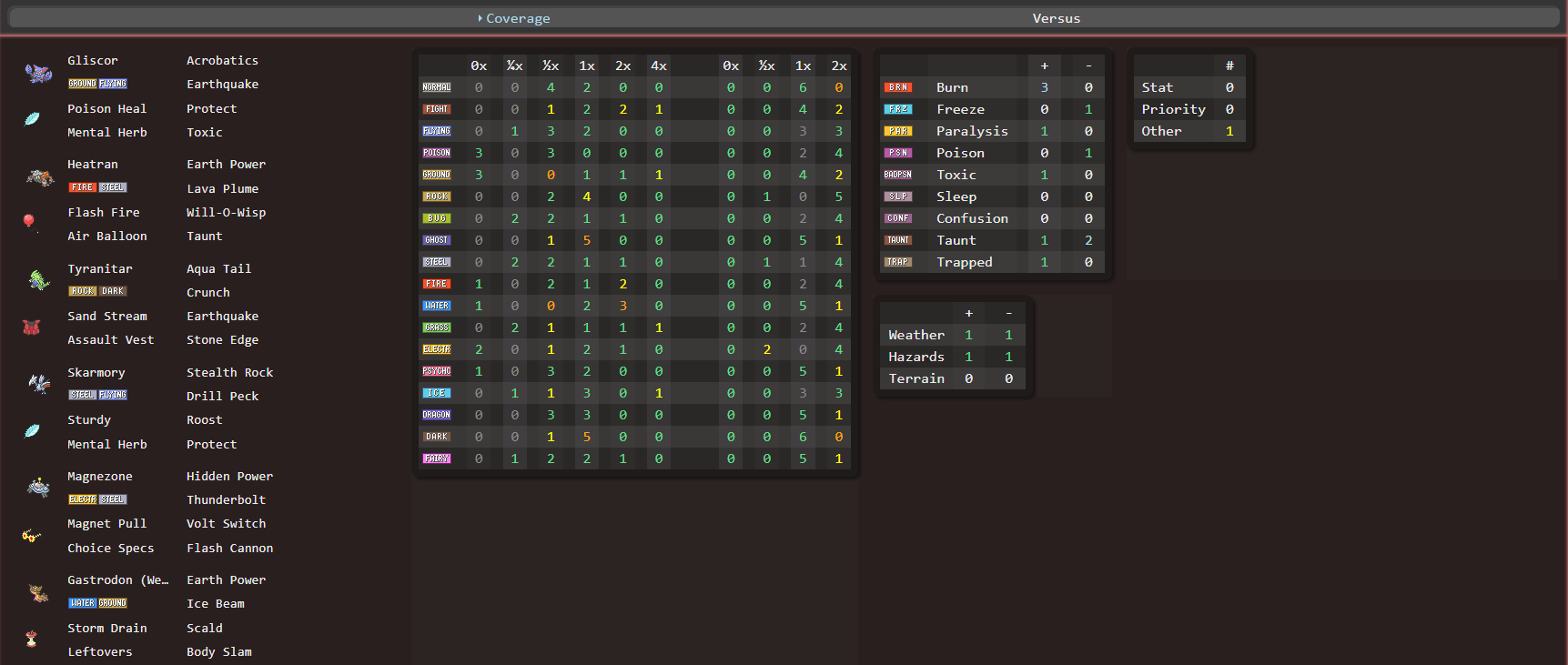Select Heatran's Flash Fire ability
This screenshot has height=665, width=1568.
(104, 213)
